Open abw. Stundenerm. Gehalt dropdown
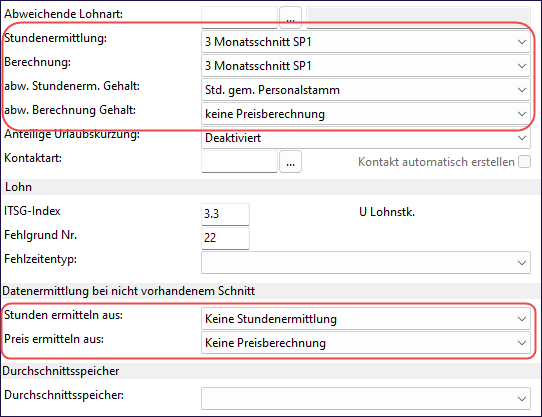Image resolution: width=542 pixels, height=417 pixels. pos(366,90)
